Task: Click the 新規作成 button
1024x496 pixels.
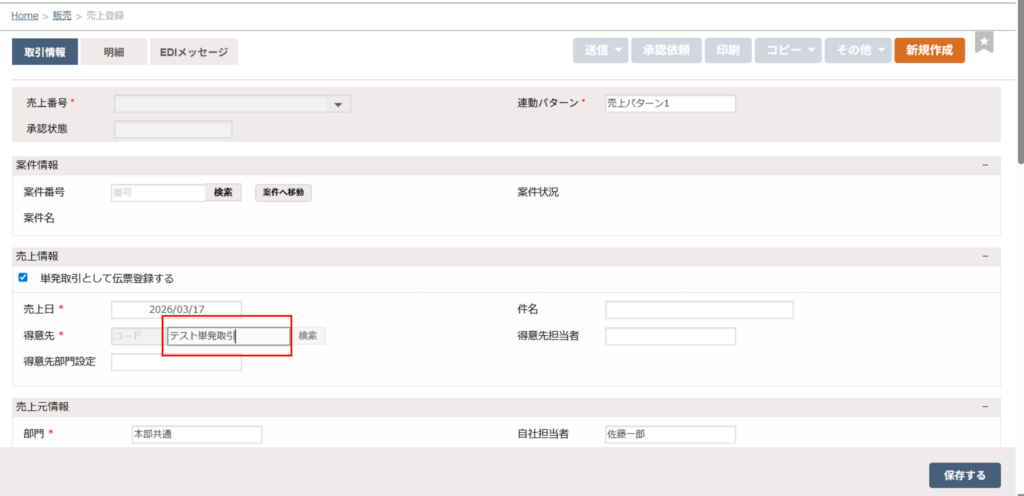Action: (x=929, y=50)
